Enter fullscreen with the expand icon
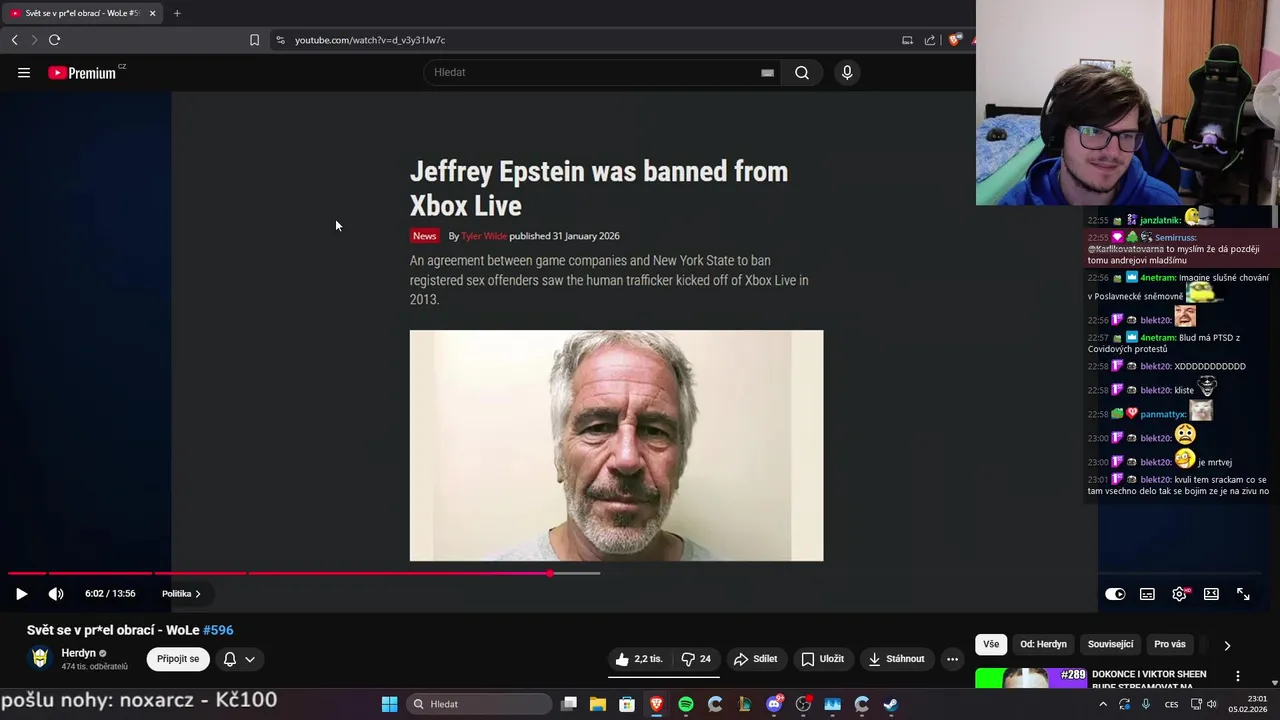 tap(1243, 594)
